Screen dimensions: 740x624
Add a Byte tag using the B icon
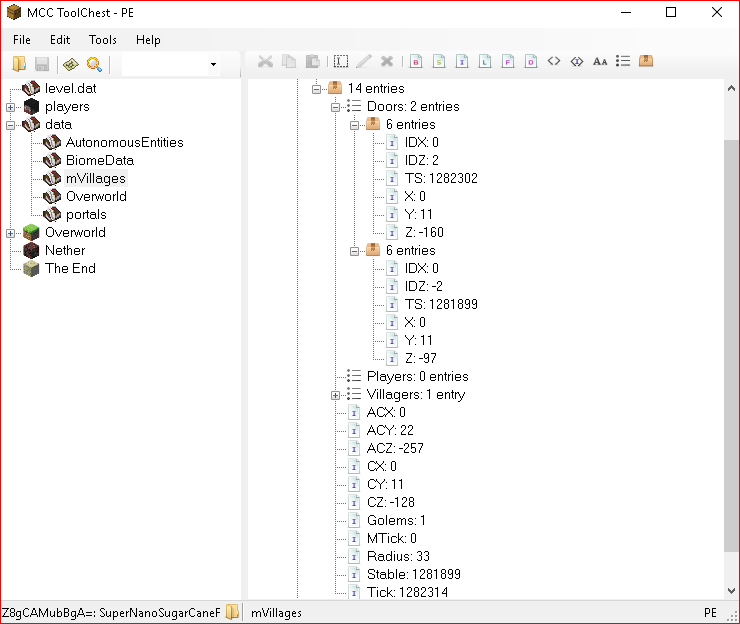coord(415,61)
